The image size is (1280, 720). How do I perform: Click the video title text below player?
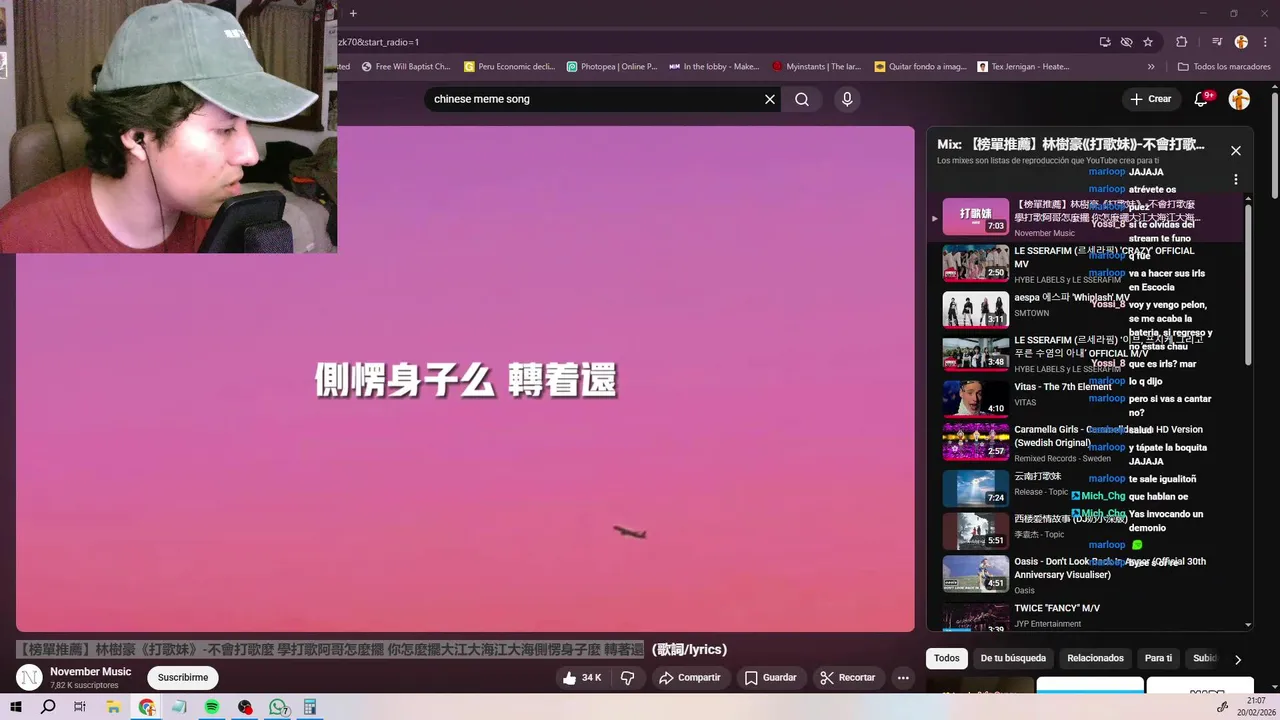point(371,650)
